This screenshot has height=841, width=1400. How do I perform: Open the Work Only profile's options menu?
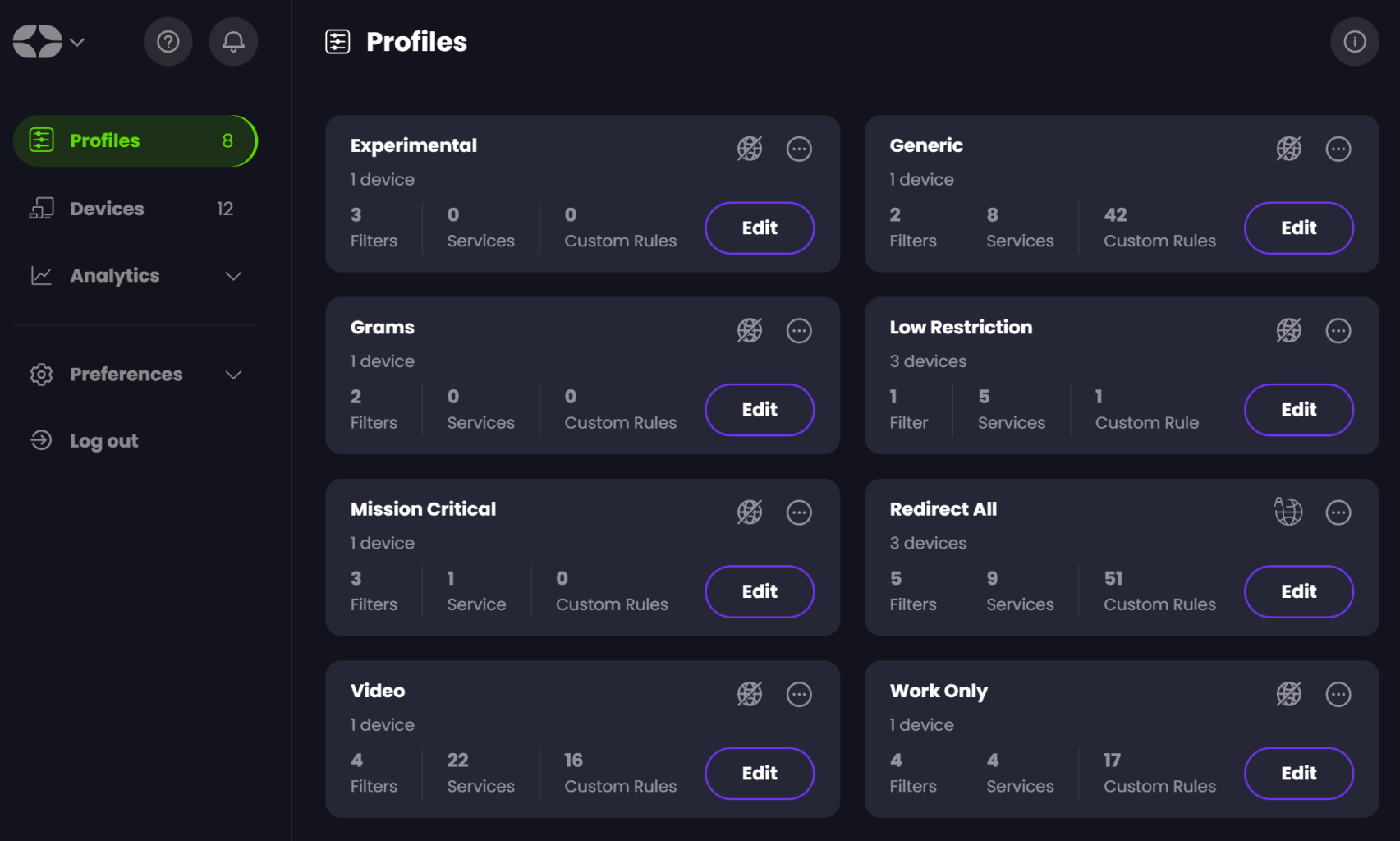click(x=1338, y=695)
